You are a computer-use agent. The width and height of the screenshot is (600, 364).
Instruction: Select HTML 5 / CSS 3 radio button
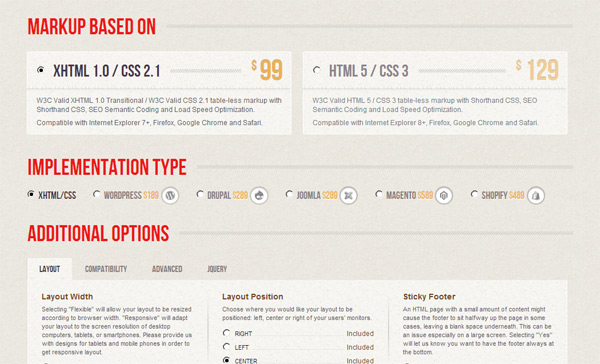click(x=316, y=70)
